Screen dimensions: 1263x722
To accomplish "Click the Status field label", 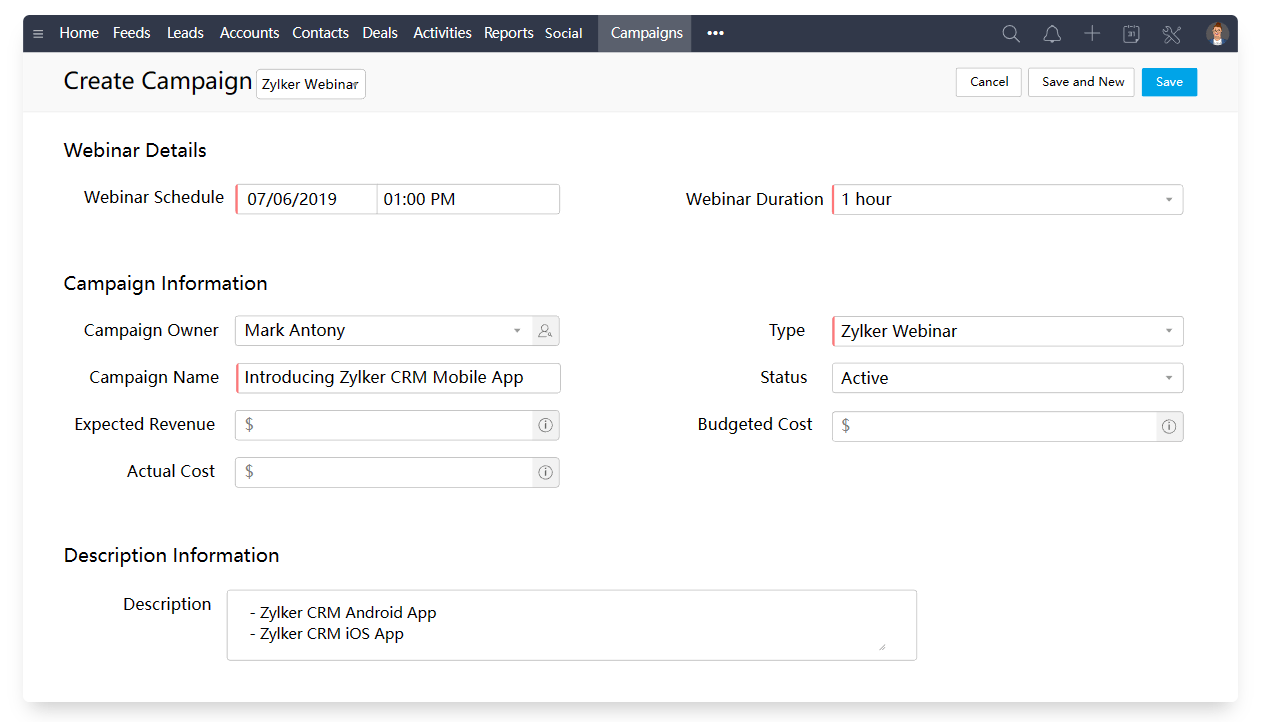I will coord(784,377).
